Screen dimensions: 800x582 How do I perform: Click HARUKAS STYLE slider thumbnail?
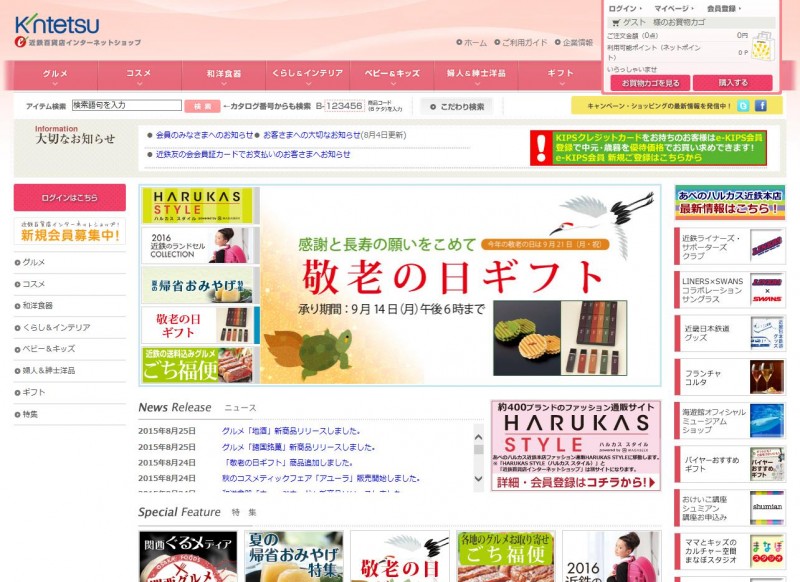pyautogui.click(x=201, y=206)
